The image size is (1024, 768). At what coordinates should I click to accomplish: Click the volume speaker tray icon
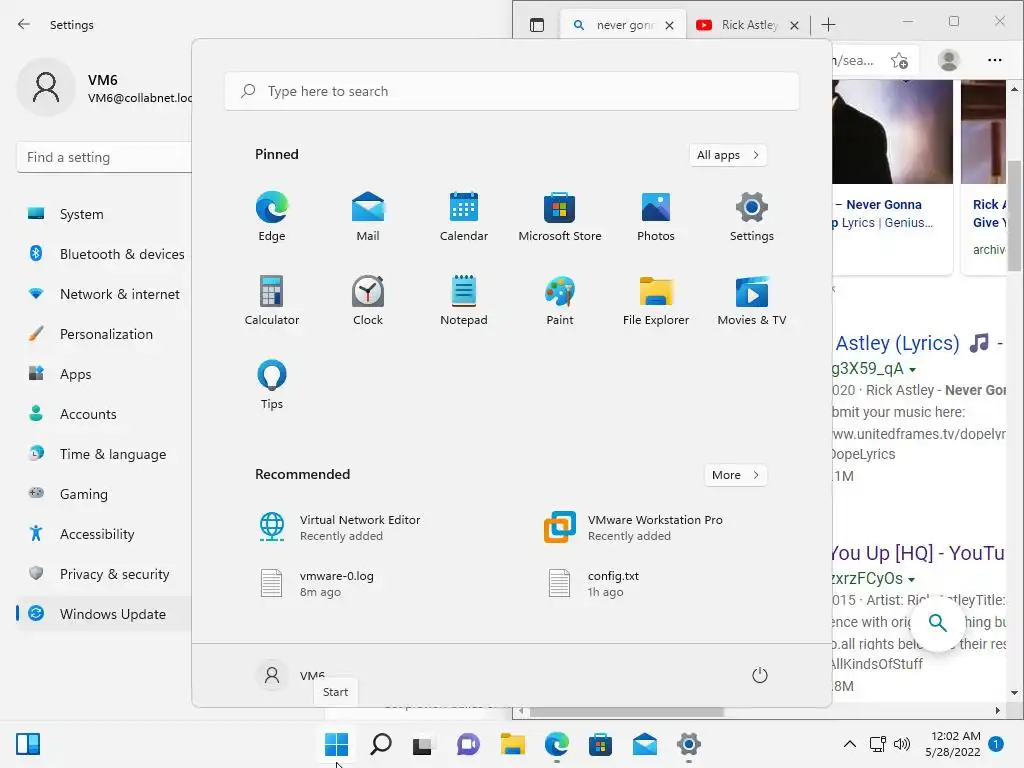pos(902,744)
